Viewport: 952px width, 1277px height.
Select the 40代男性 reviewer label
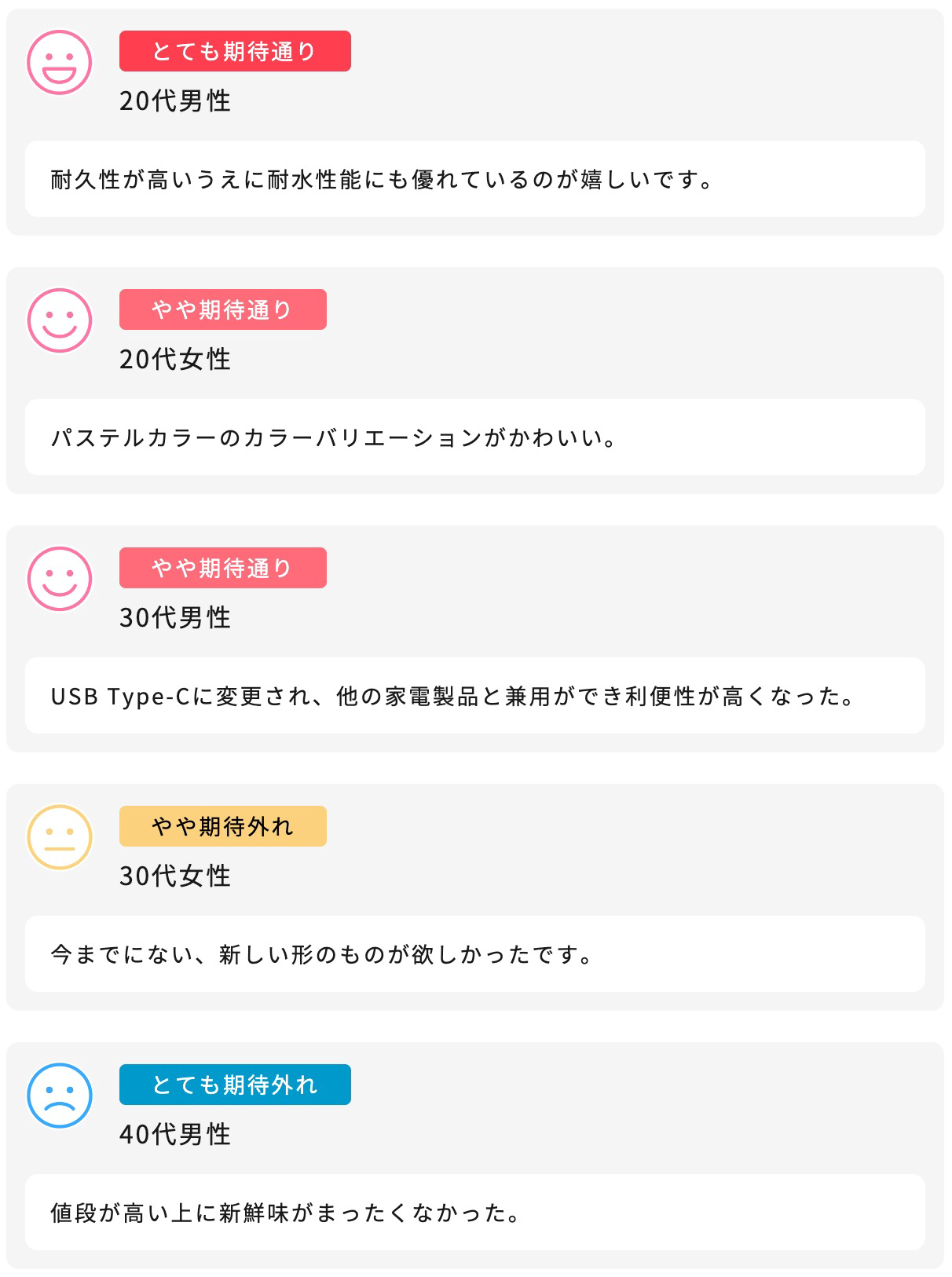175,1135
